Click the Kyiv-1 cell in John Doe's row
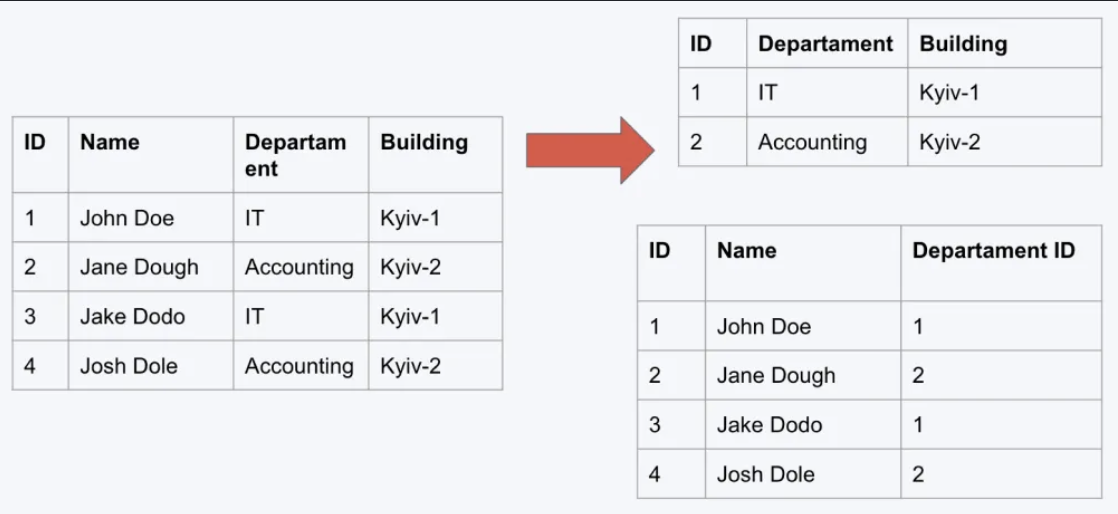 tap(410, 218)
